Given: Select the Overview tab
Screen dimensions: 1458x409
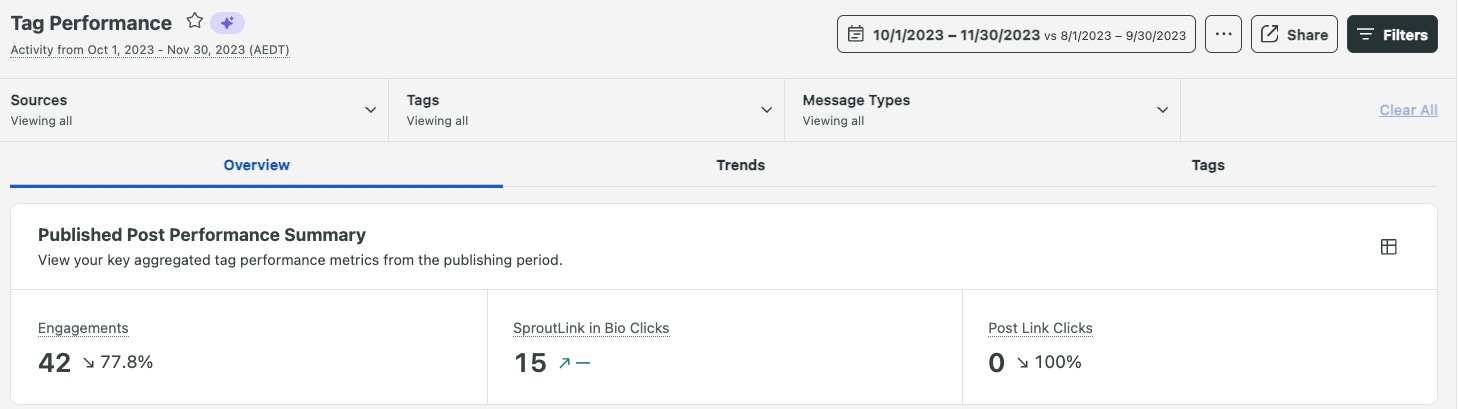Looking at the screenshot, I should tap(257, 165).
